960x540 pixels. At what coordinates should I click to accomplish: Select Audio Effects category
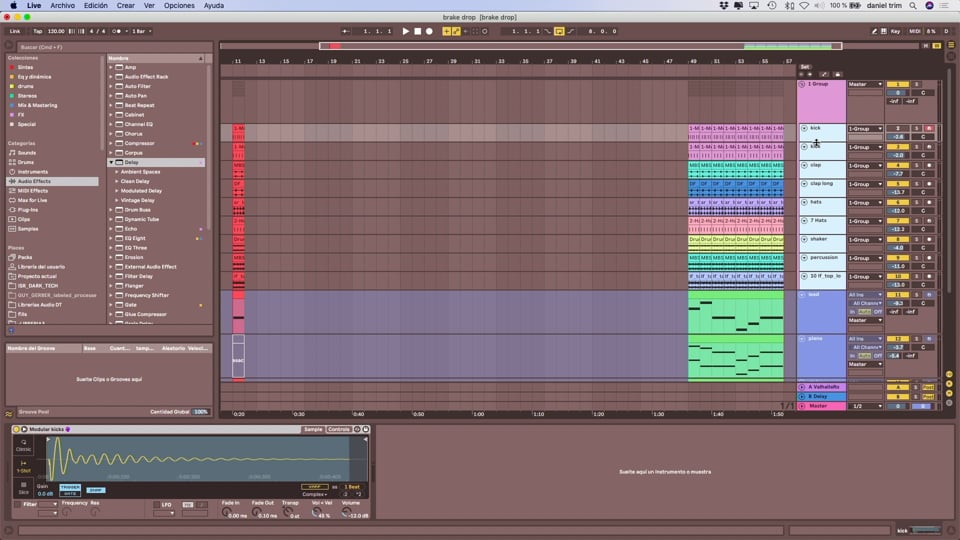click(x=34, y=181)
